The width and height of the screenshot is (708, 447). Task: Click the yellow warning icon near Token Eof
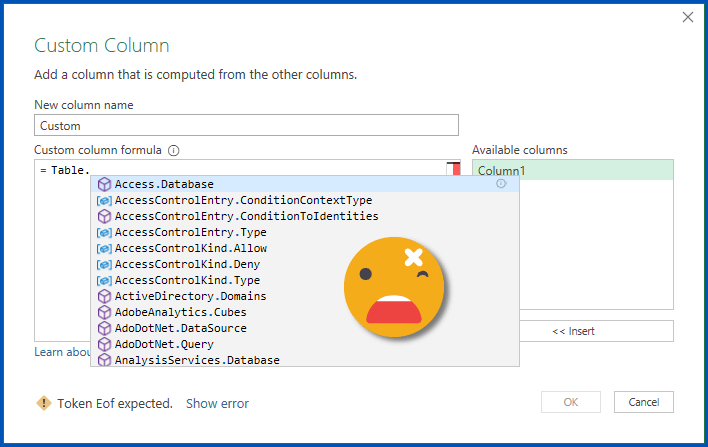[43, 403]
